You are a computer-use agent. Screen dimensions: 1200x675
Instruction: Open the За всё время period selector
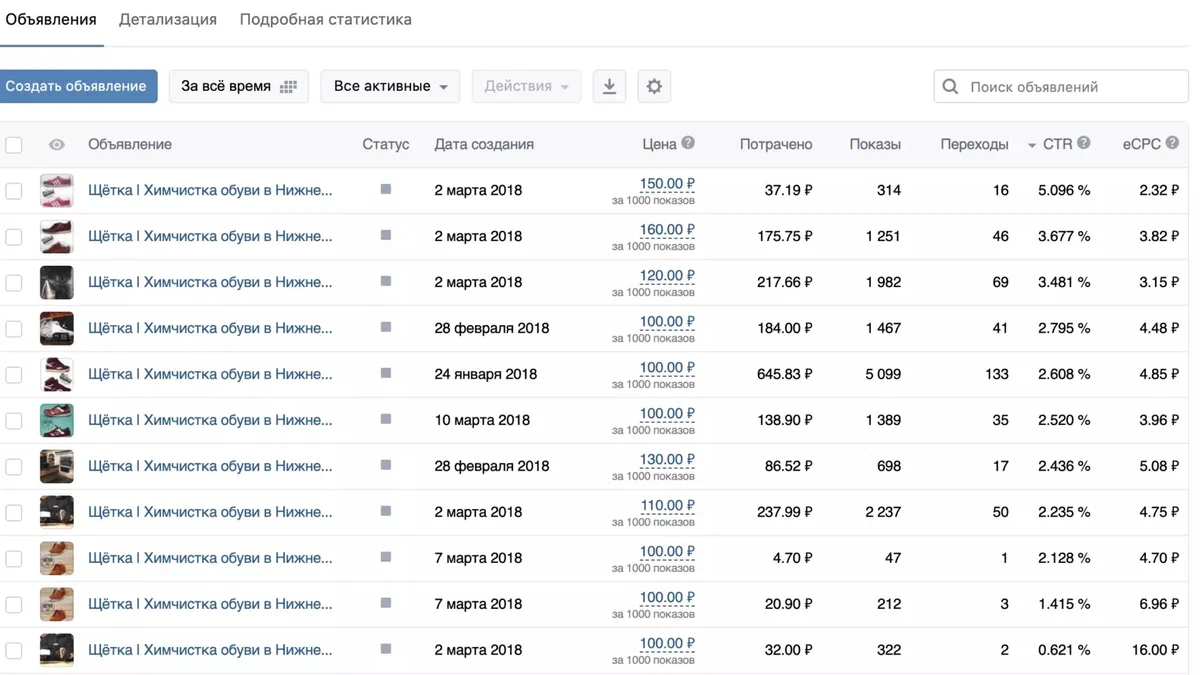tap(238, 87)
